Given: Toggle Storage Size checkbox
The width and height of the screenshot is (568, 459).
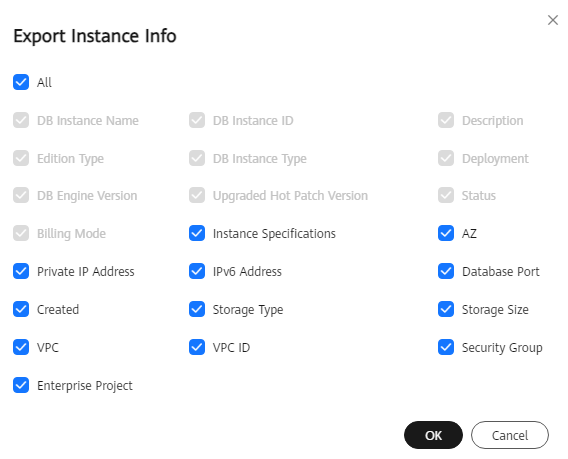Looking at the screenshot, I should click(x=446, y=309).
